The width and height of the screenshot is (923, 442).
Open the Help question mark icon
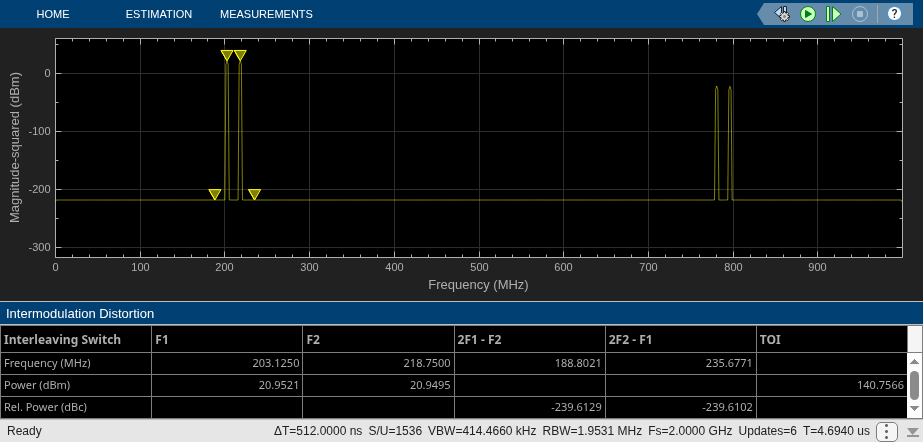point(894,14)
